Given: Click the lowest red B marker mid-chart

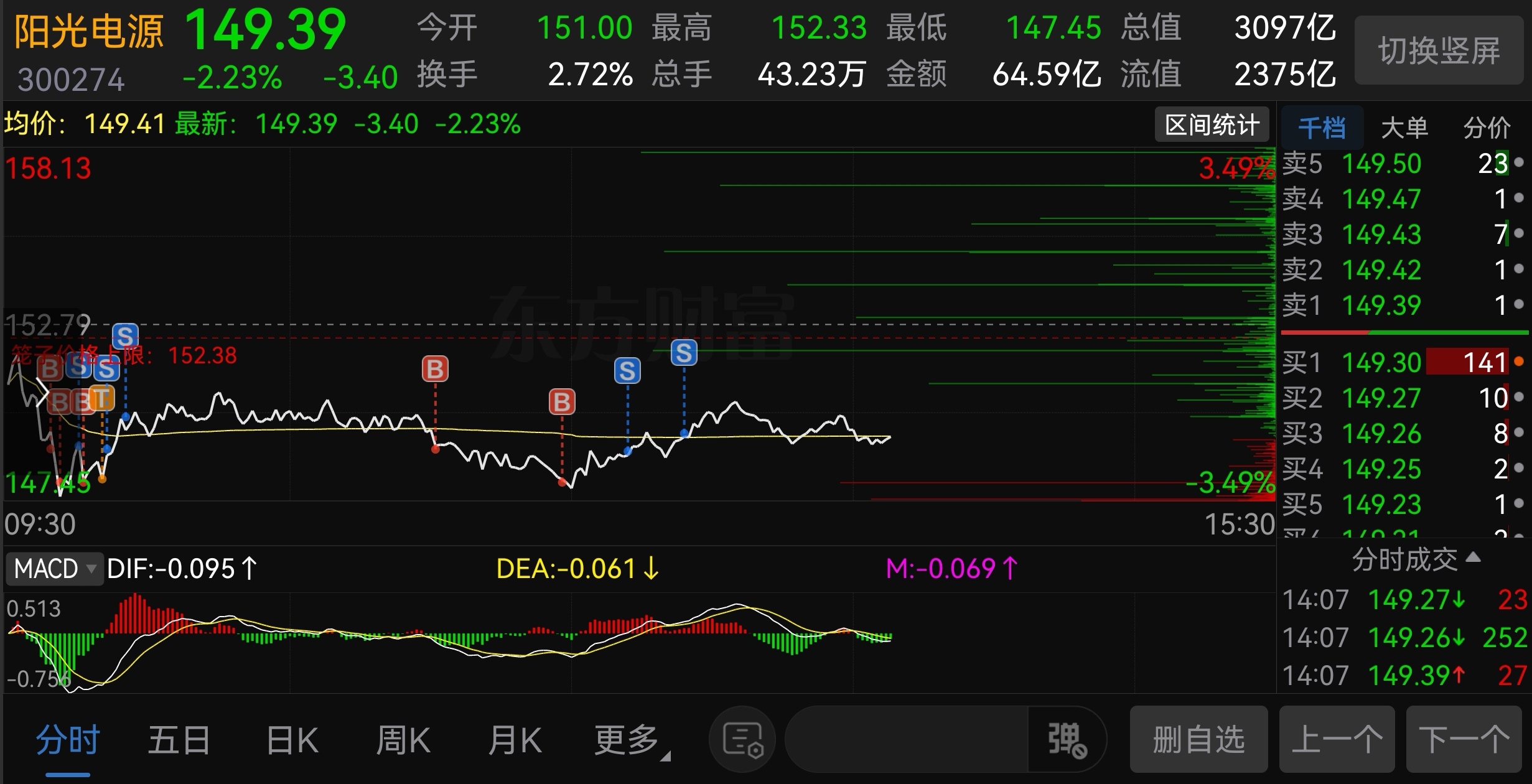Looking at the screenshot, I should click(562, 402).
